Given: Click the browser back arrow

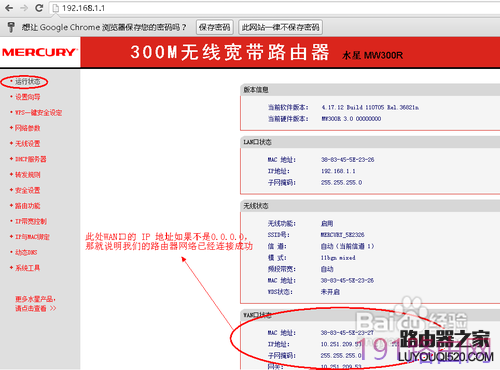Looking at the screenshot, I should pyautogui.click(x=9, y=8).
